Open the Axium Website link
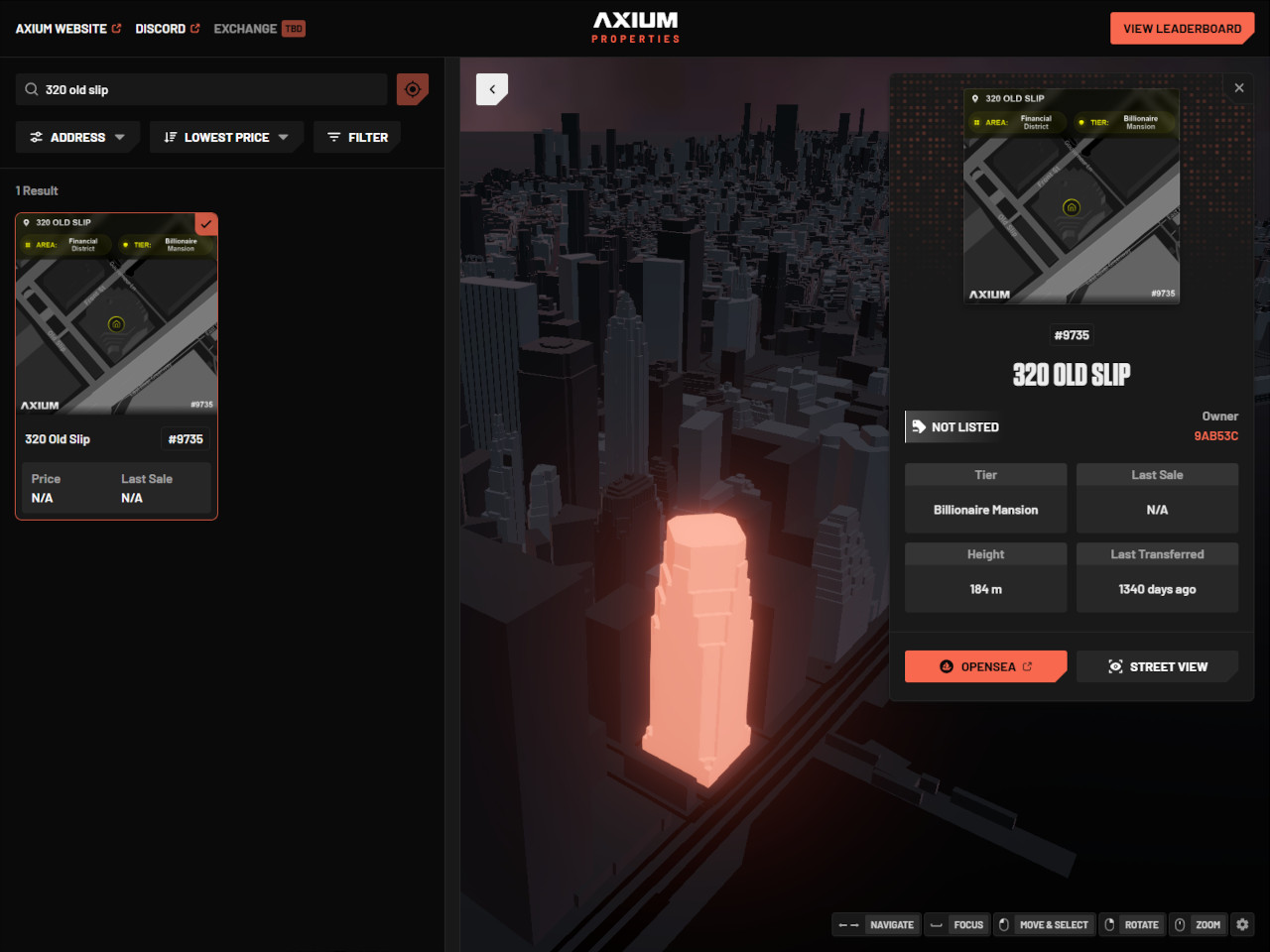 coord(67,29)
